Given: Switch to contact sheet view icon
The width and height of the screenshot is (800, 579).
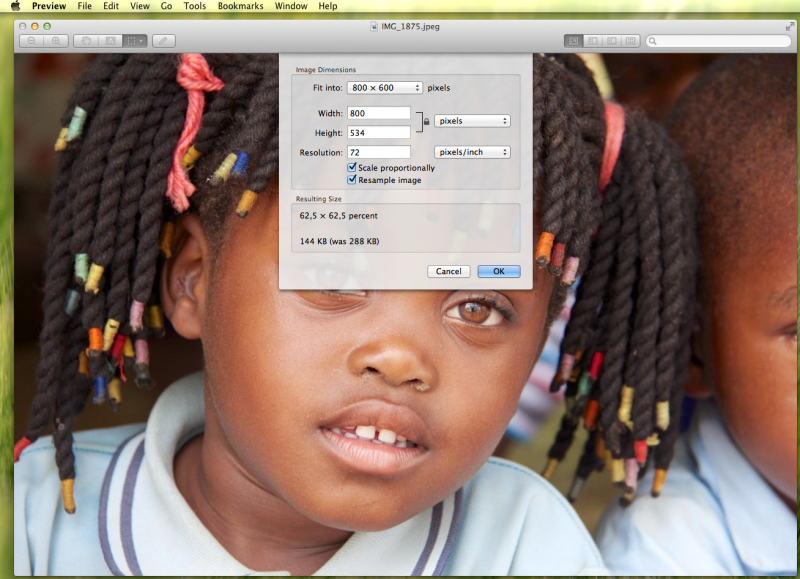Looking at the screenshot, I should point(631,41).
